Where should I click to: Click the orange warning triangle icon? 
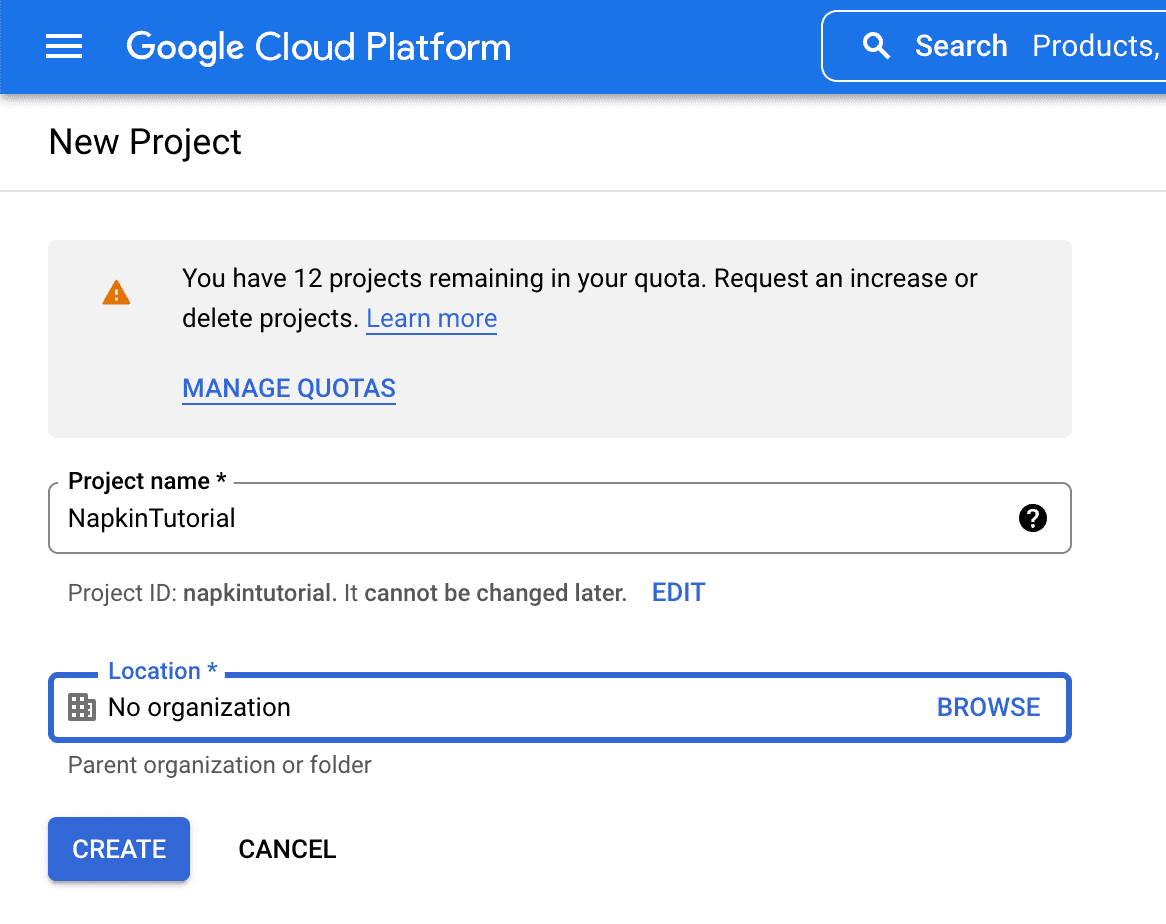pyautogui.click(x=116, y=292)
